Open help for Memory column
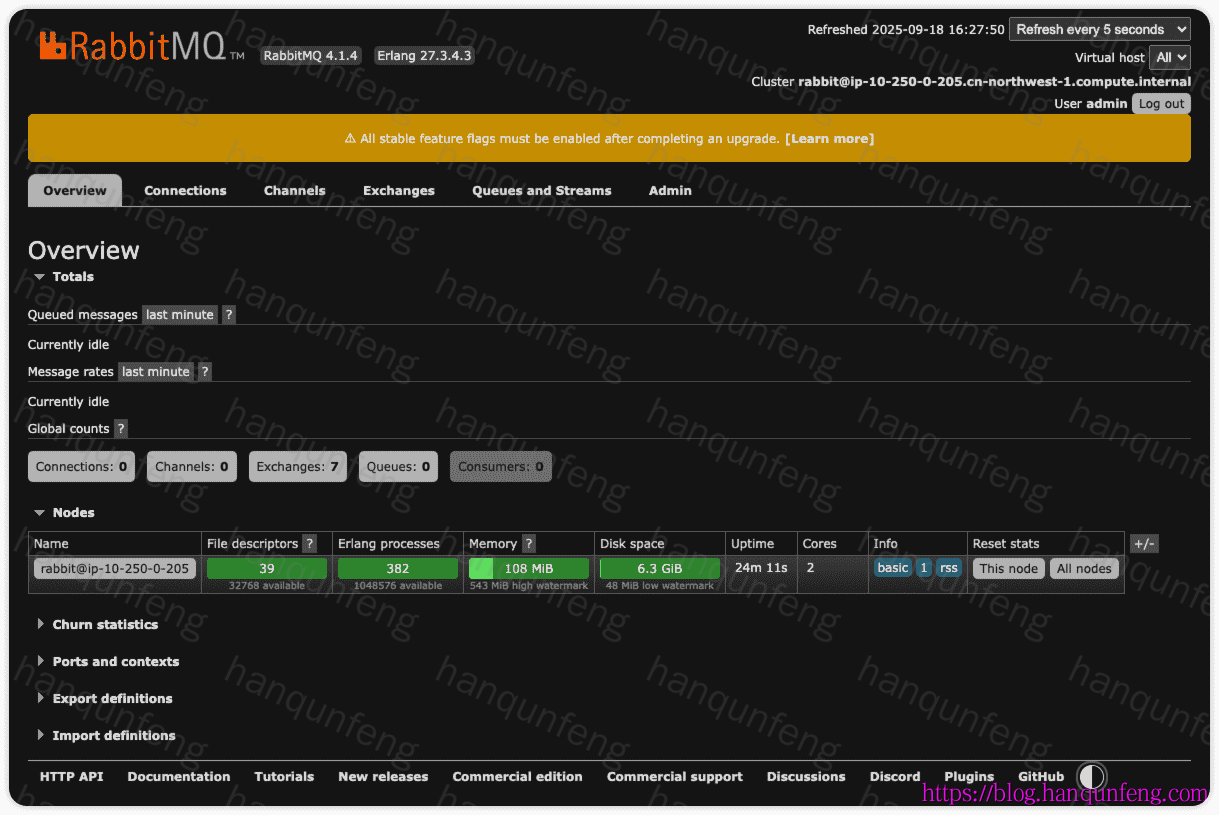 click(x=529, y=543)
